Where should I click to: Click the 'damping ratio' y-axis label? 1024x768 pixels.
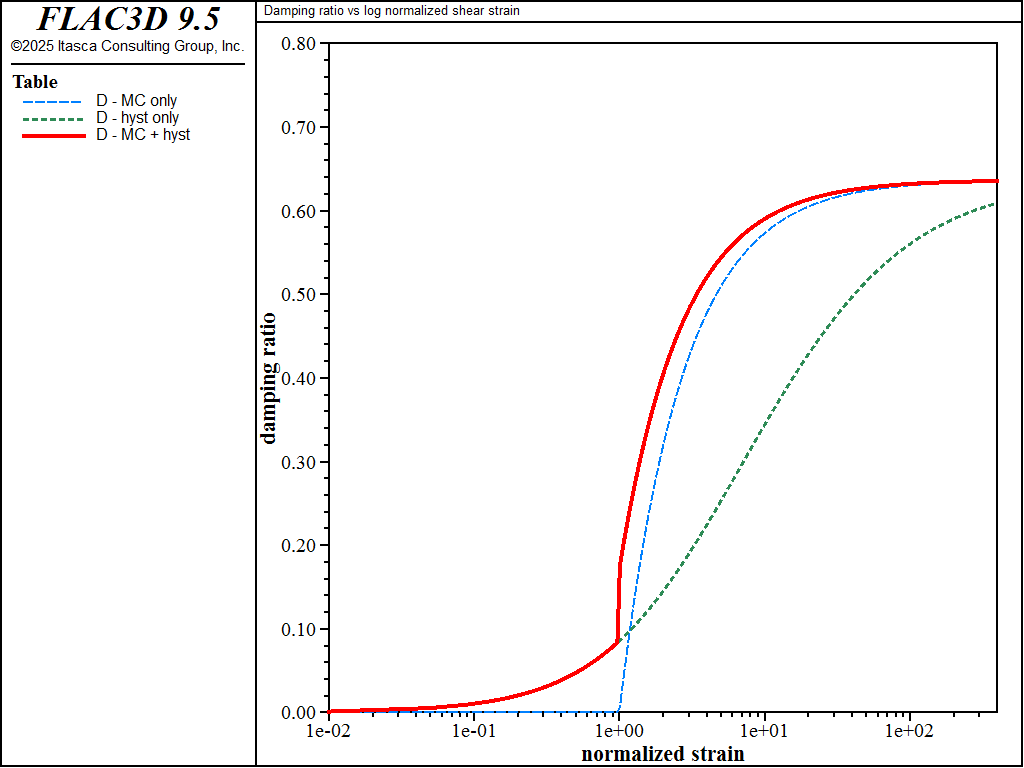coord(268,379)
